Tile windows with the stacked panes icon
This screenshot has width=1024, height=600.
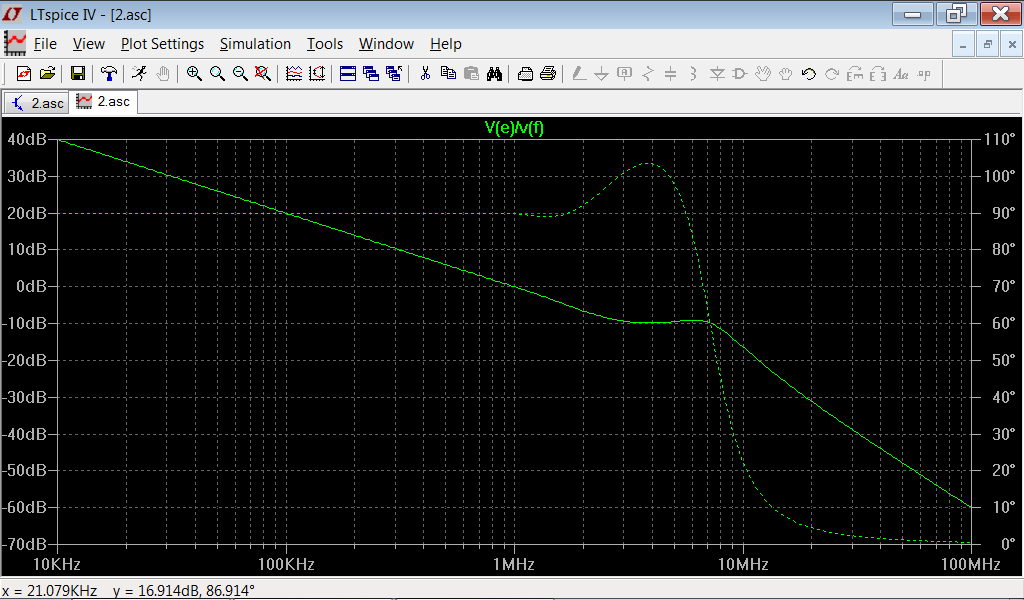(347, 74)
